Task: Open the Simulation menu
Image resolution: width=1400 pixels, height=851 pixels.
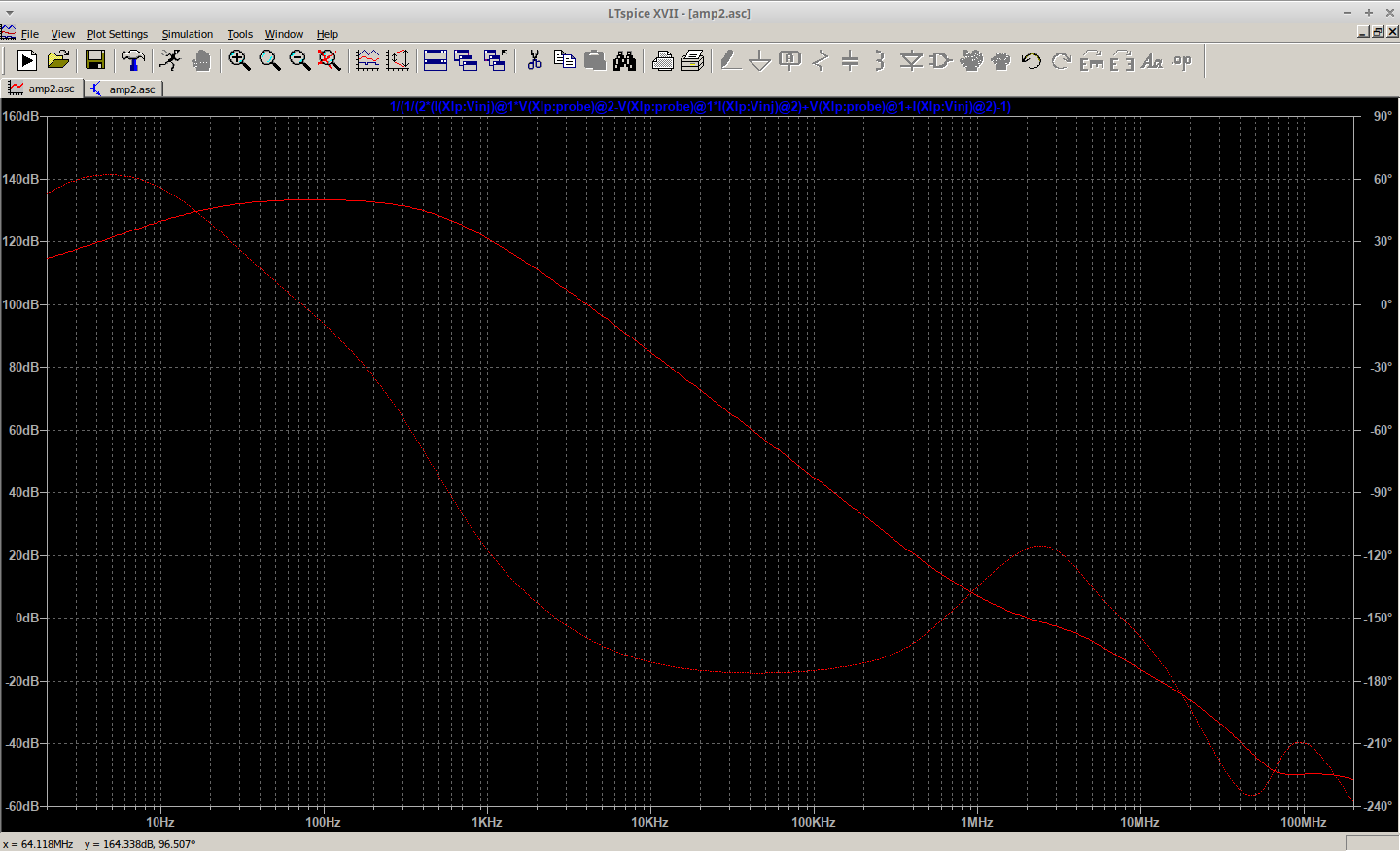Action: coord(188,34)
